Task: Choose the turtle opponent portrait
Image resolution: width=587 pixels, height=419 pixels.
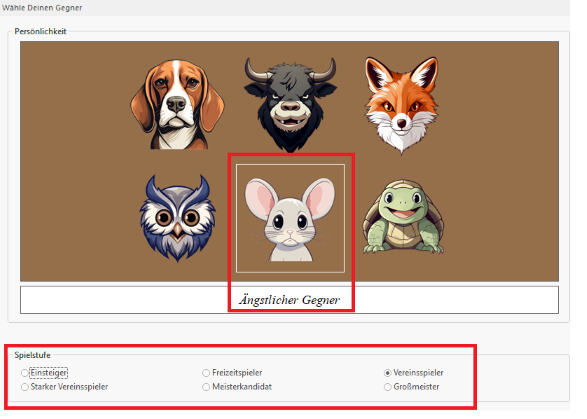Action: click(403, 217)
